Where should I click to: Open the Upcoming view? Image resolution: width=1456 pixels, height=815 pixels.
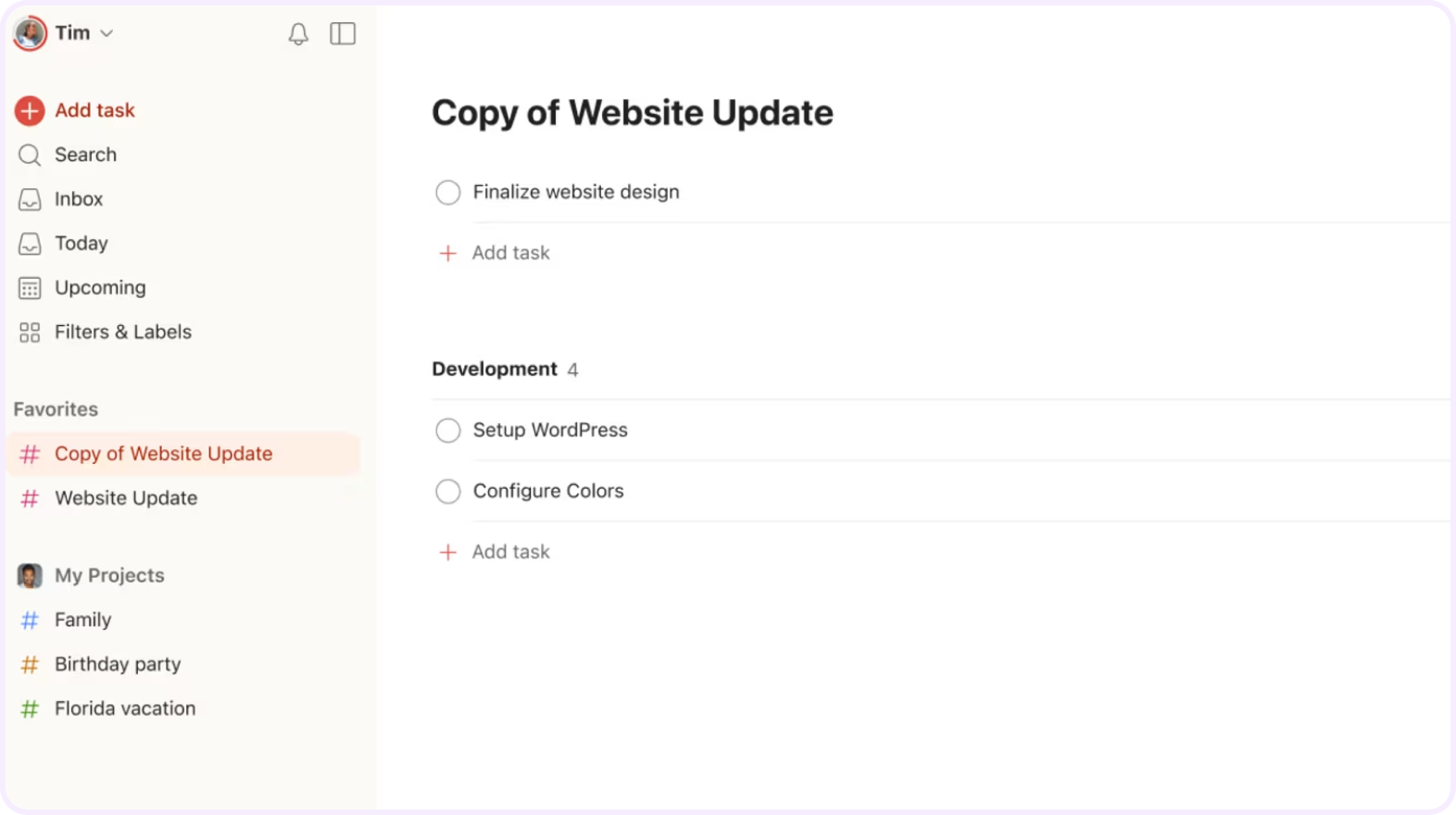[x=100, y=288]
